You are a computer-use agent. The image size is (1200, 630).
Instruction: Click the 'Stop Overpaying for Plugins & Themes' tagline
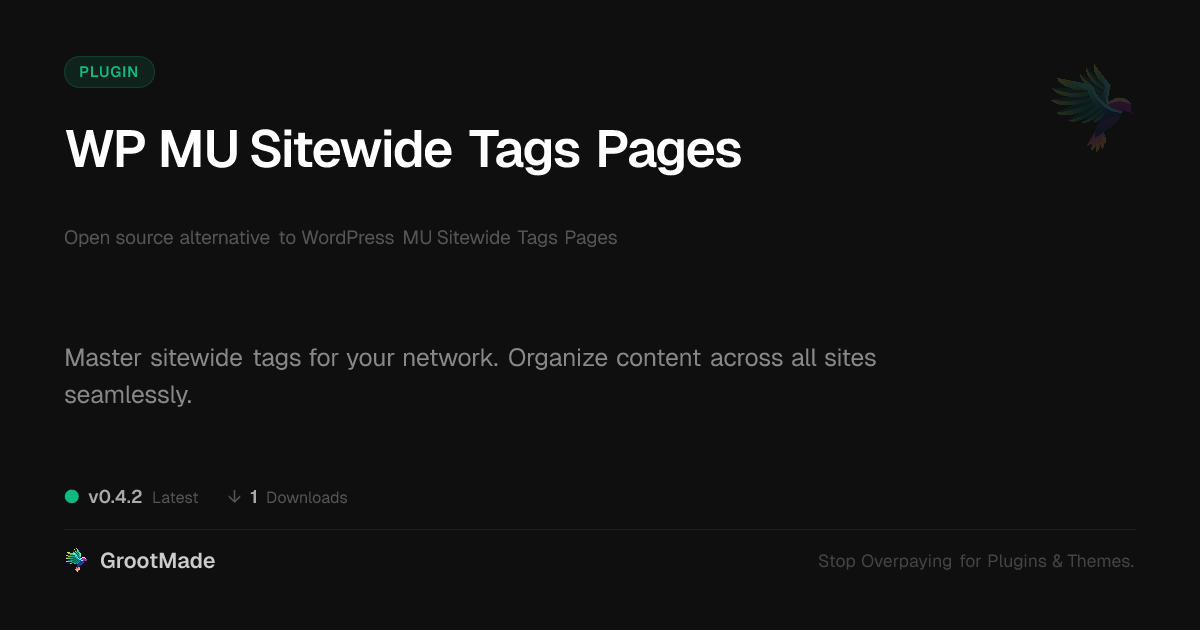[x=976, y=561]
